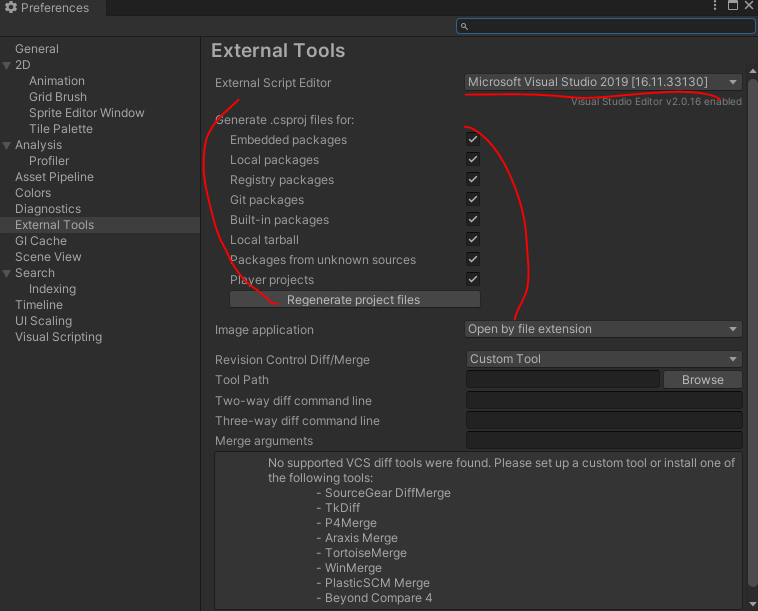Toggle Packages from unknown sources checkbox
Screen dimensions: 758x611
coord(473,259)
